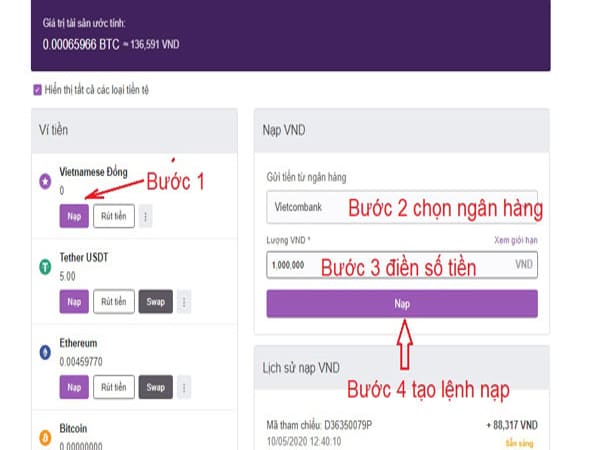Select the '10/05/2020 12:40:10' timestamp
600x450 pixels.
[304, 442]
